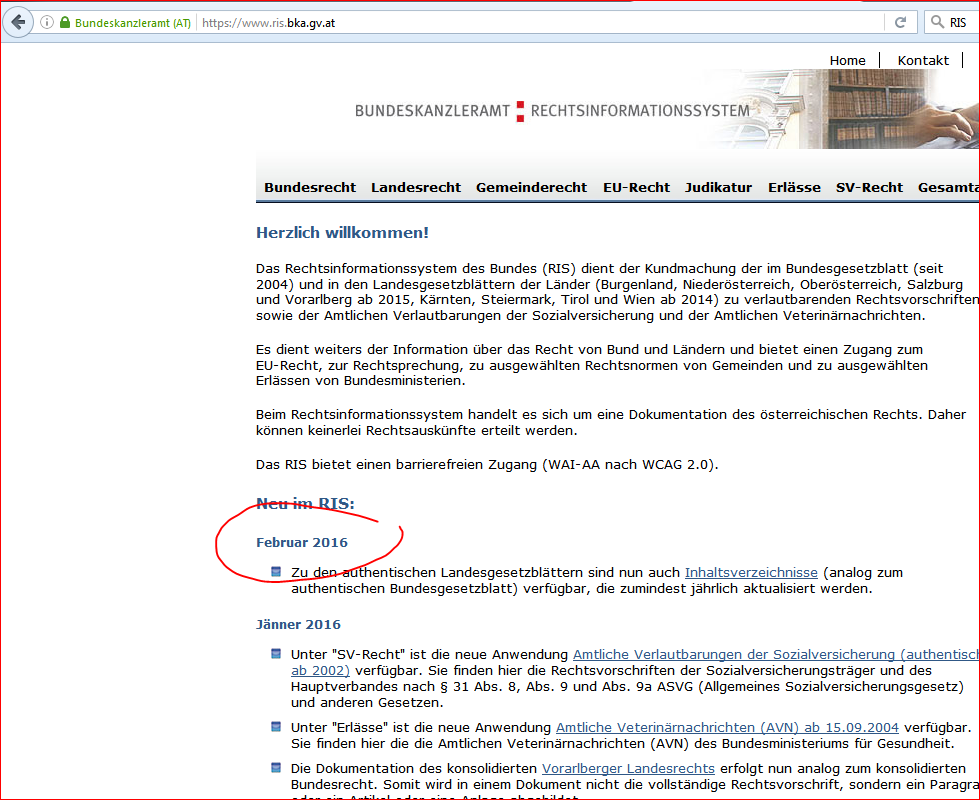Open the site information icon
Screen dimensions: 980x800
46,22
